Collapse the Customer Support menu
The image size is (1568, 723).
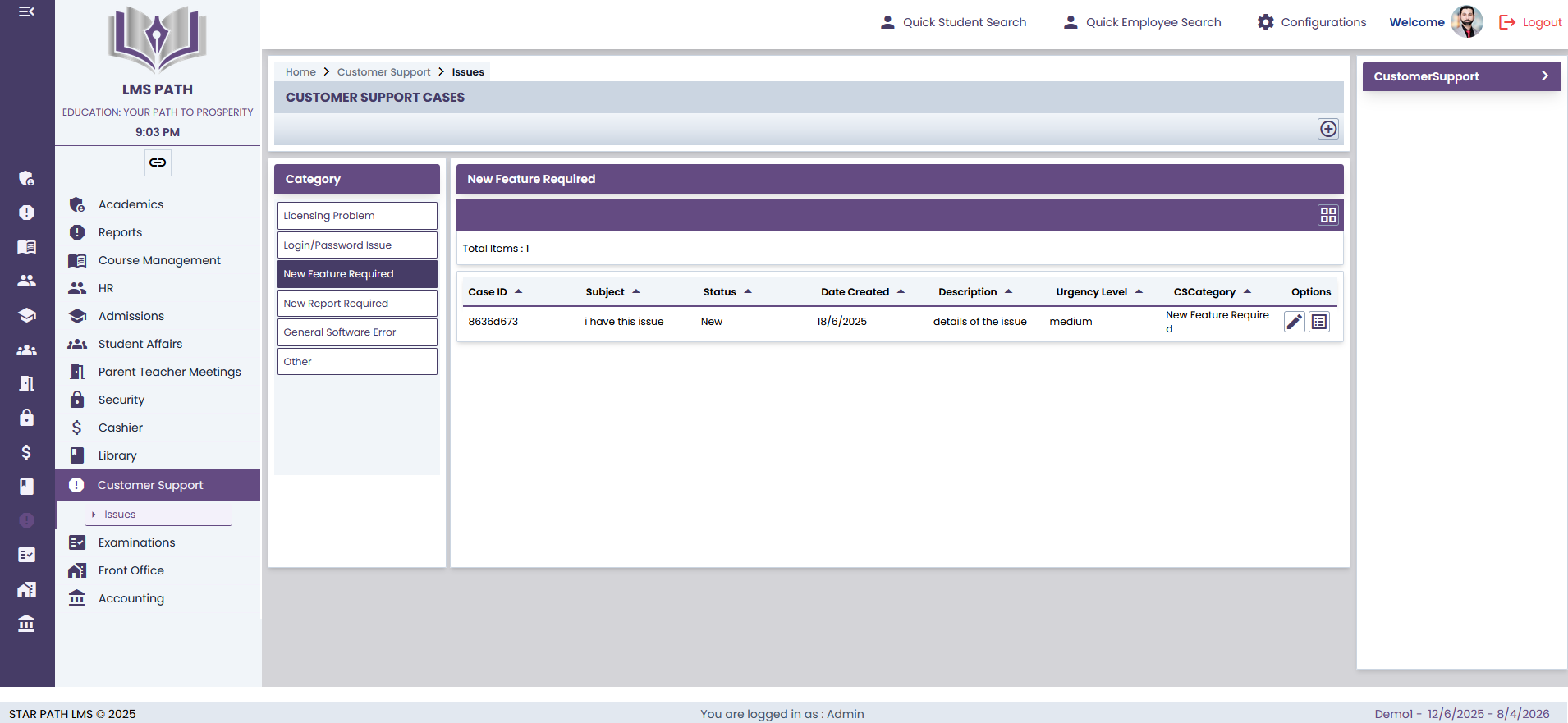click(x=158, y=485)
